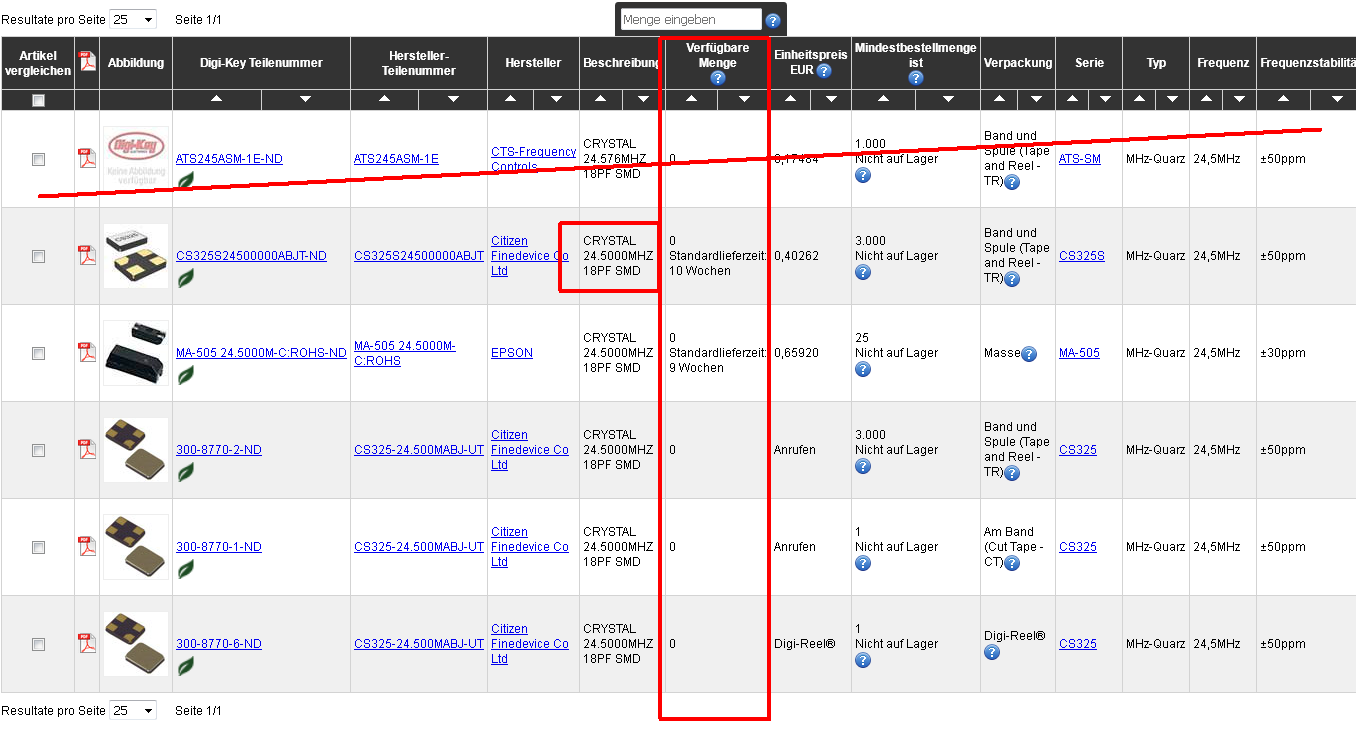Viewport: 1356px width, 729px height.
Task: Open product thumbnail for MA-505 crystal
Action: click(x=136, y=352)
